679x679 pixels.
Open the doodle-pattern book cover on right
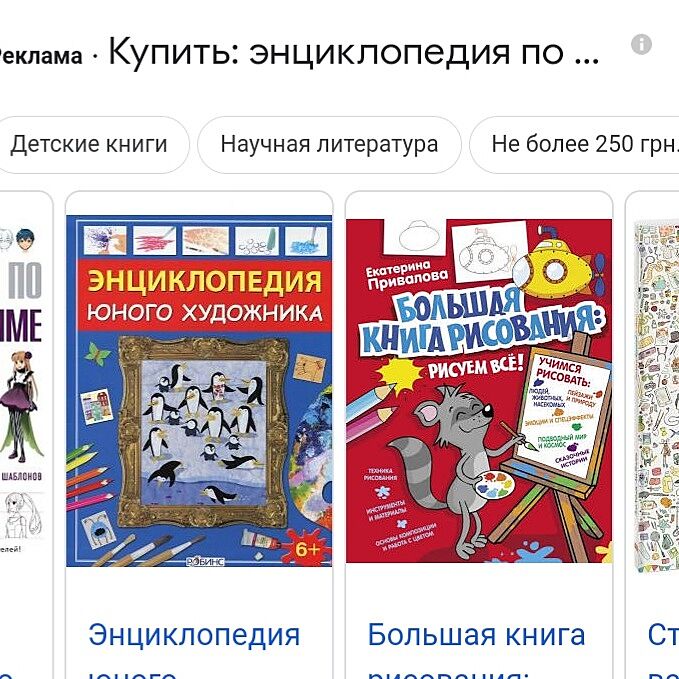tap(656, 396)
